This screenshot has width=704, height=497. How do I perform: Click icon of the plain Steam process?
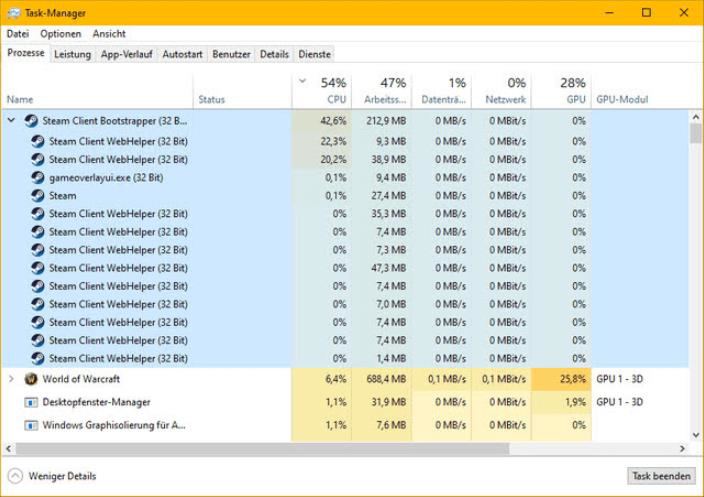[x=38, y=196]
